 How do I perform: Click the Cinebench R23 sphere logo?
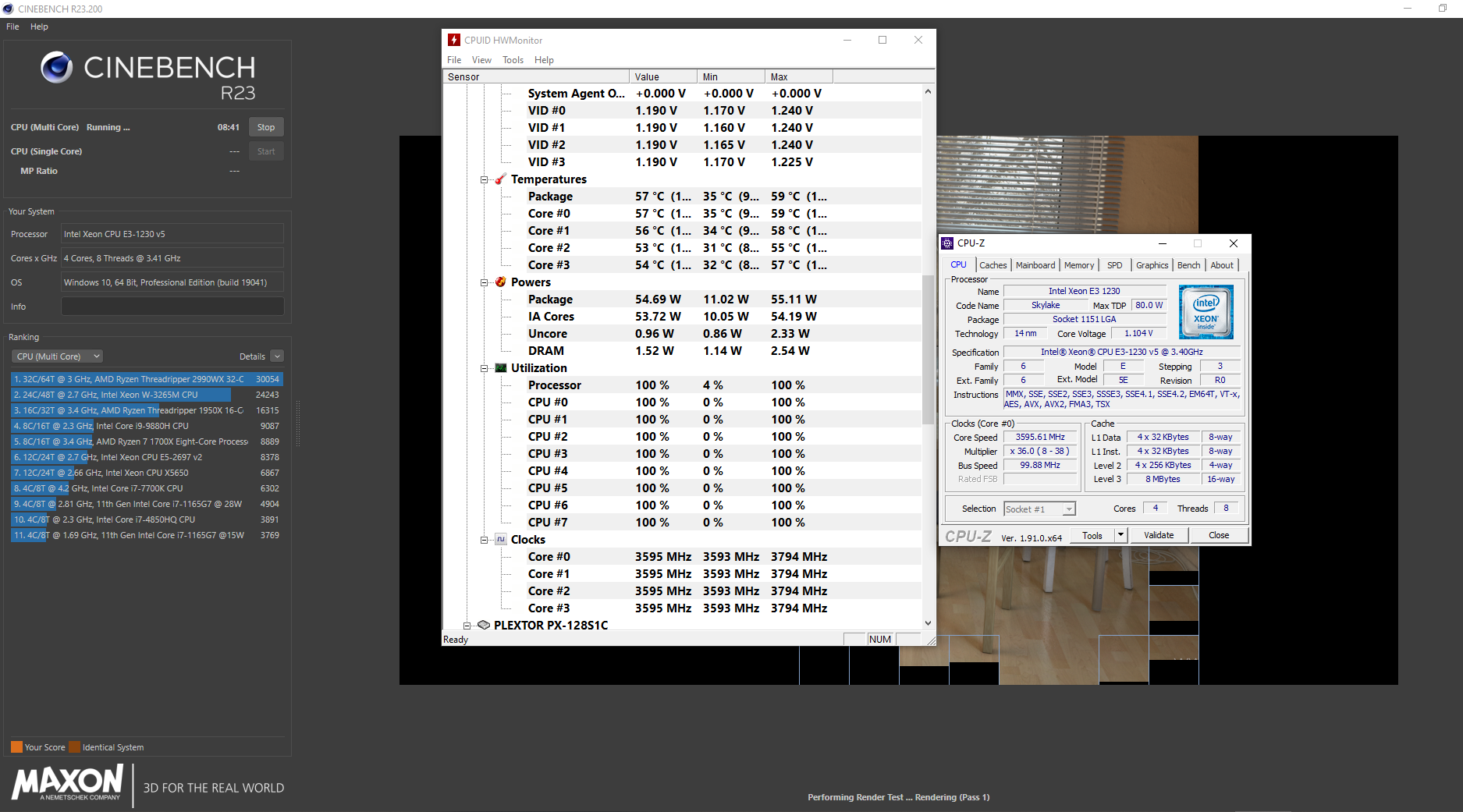point(56,68)
